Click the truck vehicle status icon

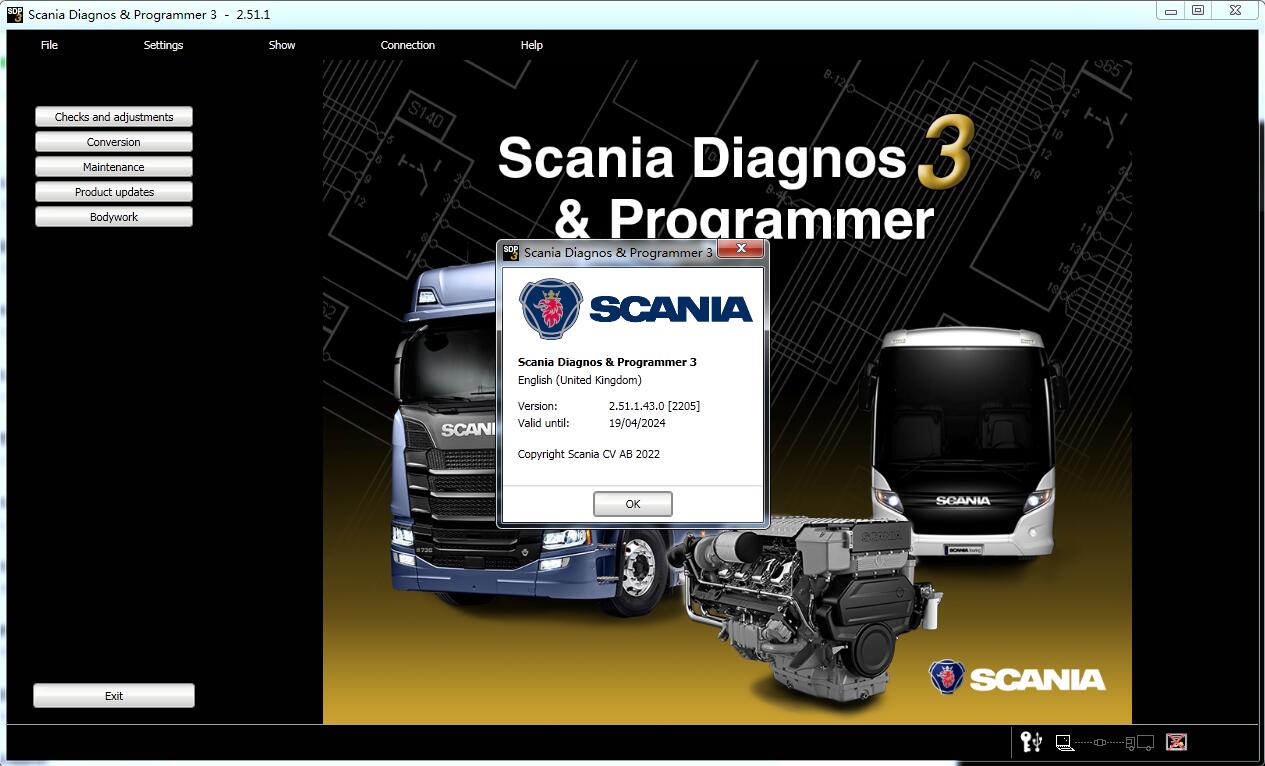[1140, 742]
